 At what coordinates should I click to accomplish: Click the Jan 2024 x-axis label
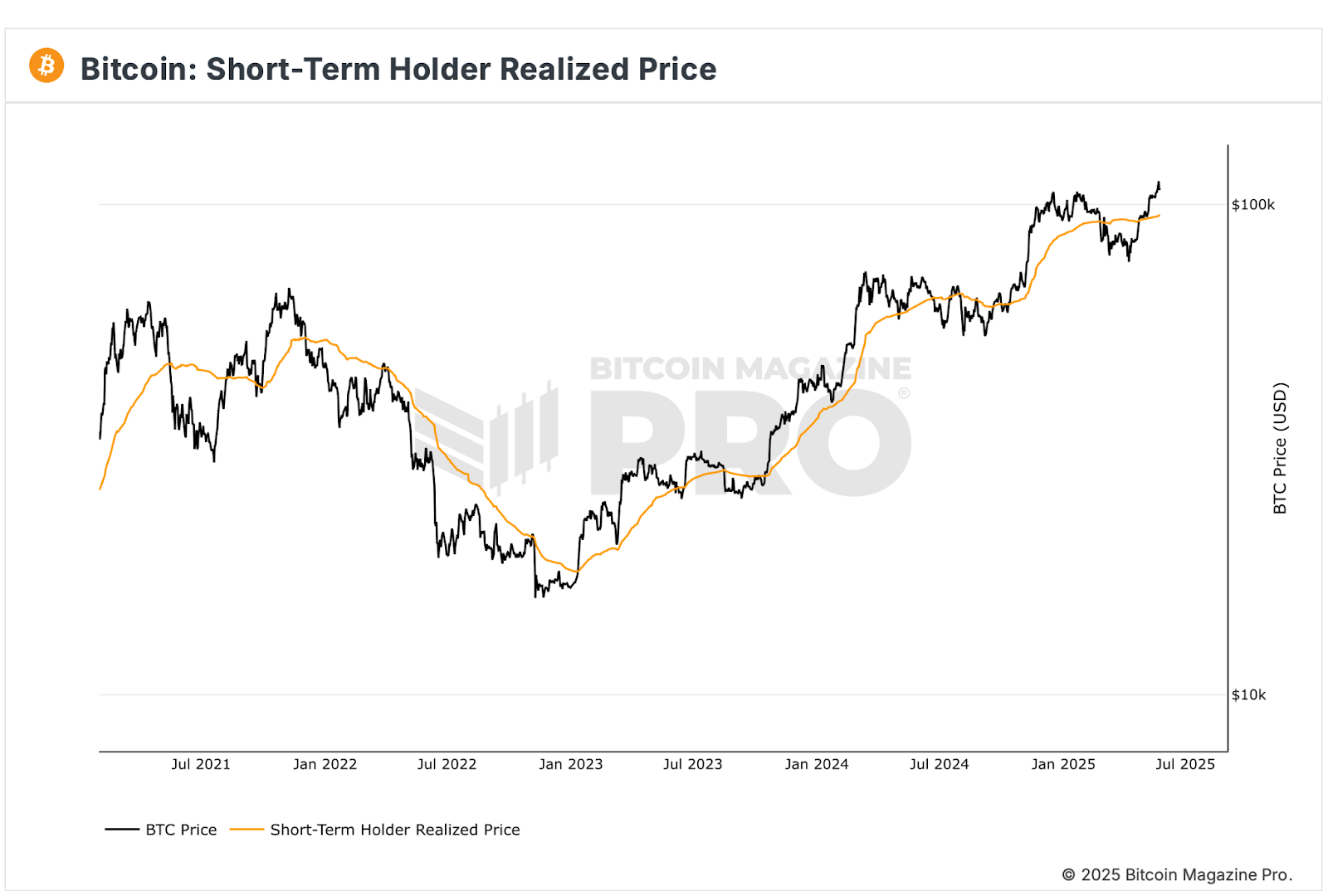pyautogui.click(x=817, y=764)
